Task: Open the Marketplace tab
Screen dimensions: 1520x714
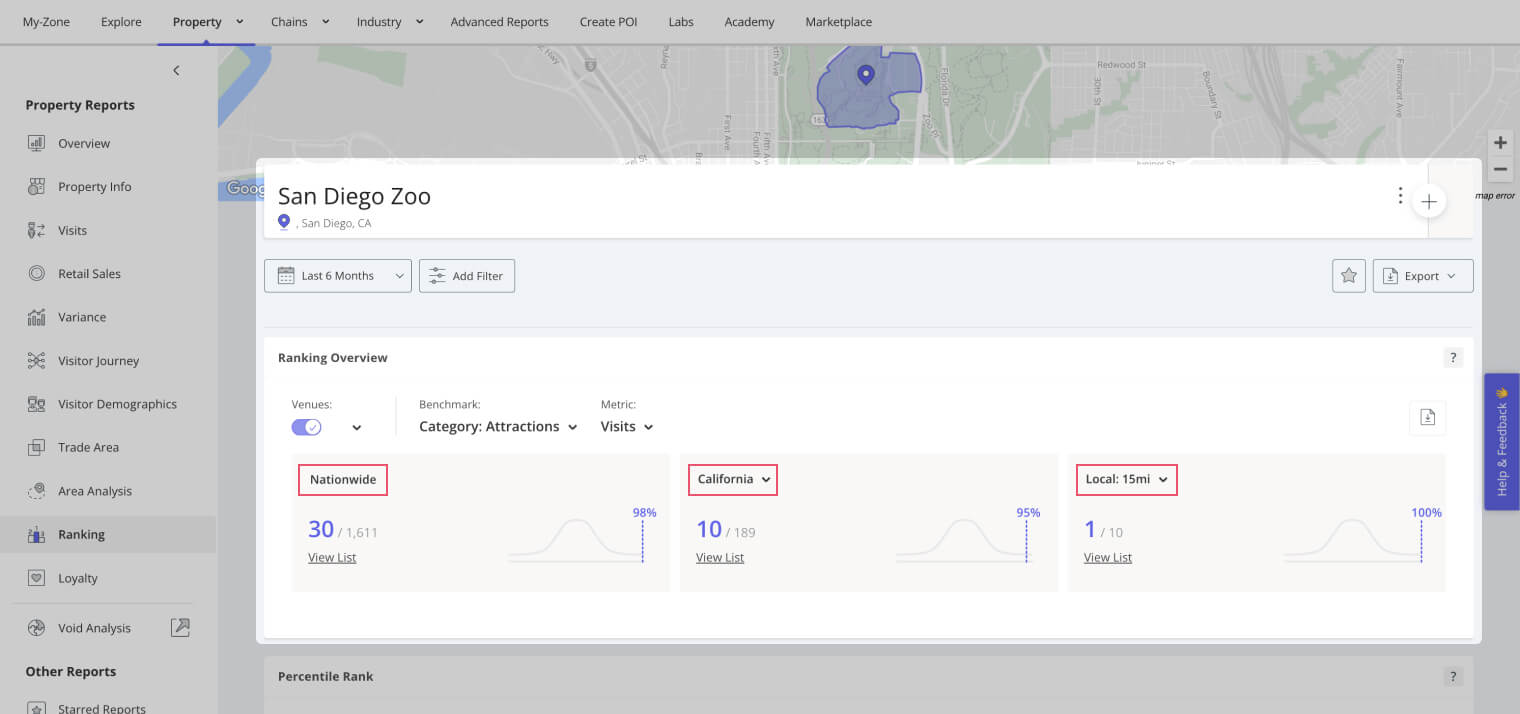Action: [838, 21]
